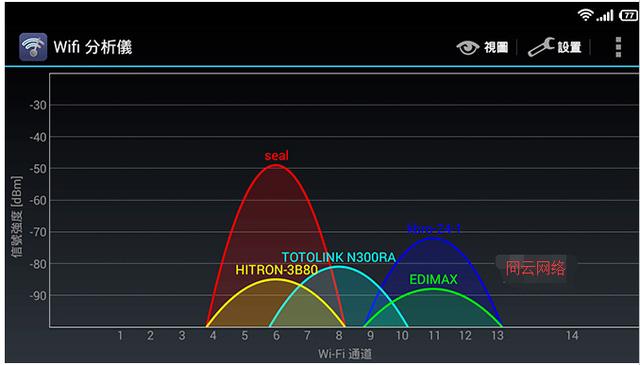Tap the WiFi status bar icon
Viewport: 640px width, 365px height.
pyautogui.click(x=585, y=16)
